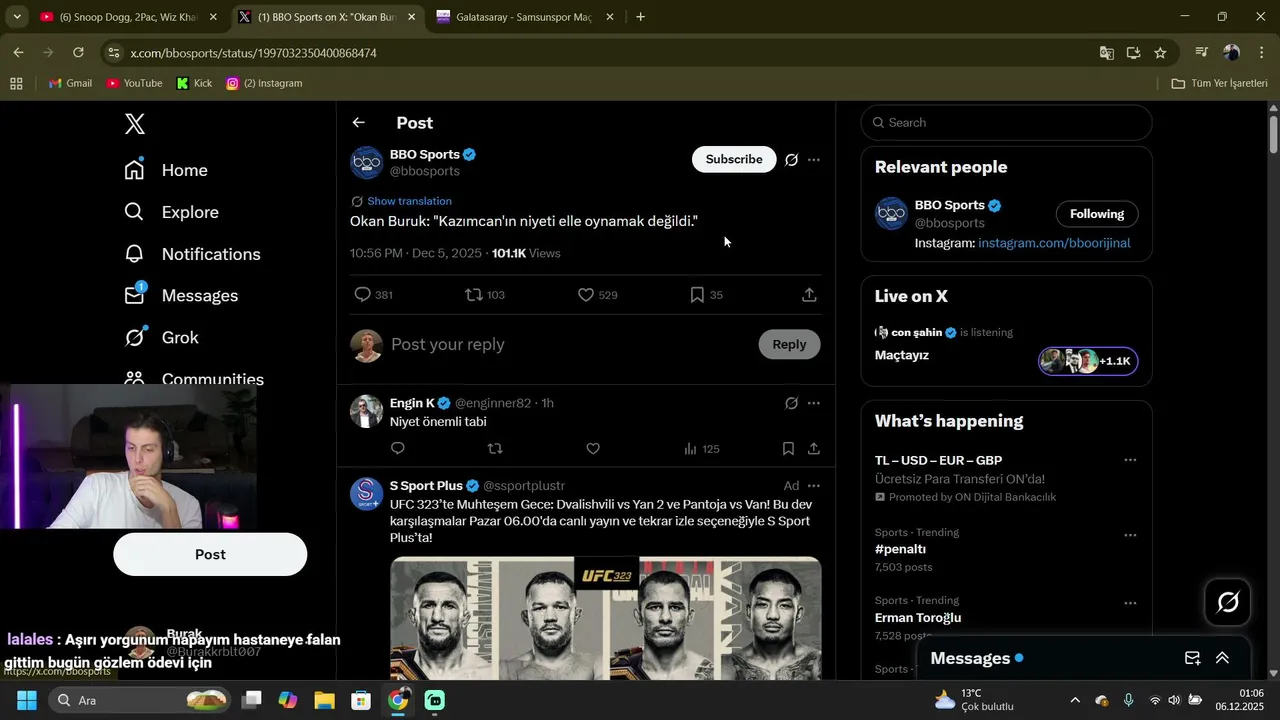1280x720 pixels.
Task: Open Notifications from the sidebar
Action: tap(192, 254)
